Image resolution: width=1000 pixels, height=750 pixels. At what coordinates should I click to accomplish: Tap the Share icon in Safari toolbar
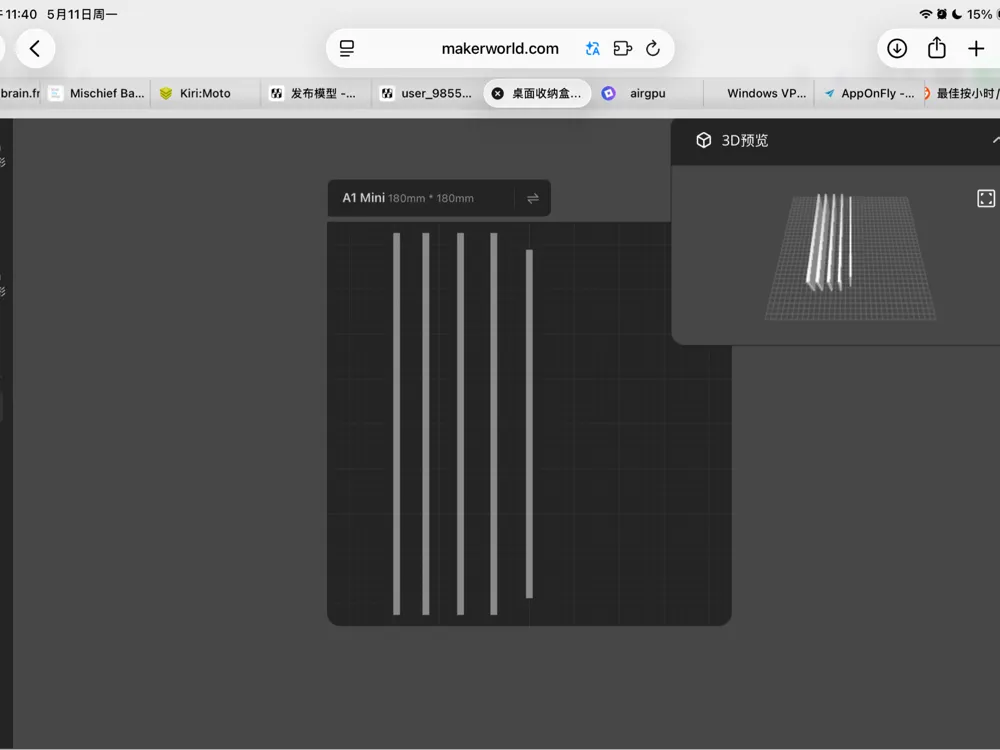pos(936,48)
